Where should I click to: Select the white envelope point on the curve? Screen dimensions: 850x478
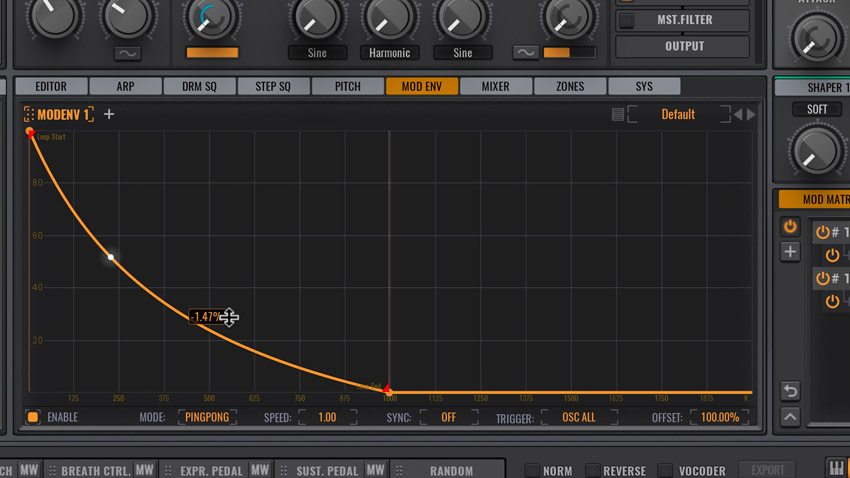click(x=111, y=257)
